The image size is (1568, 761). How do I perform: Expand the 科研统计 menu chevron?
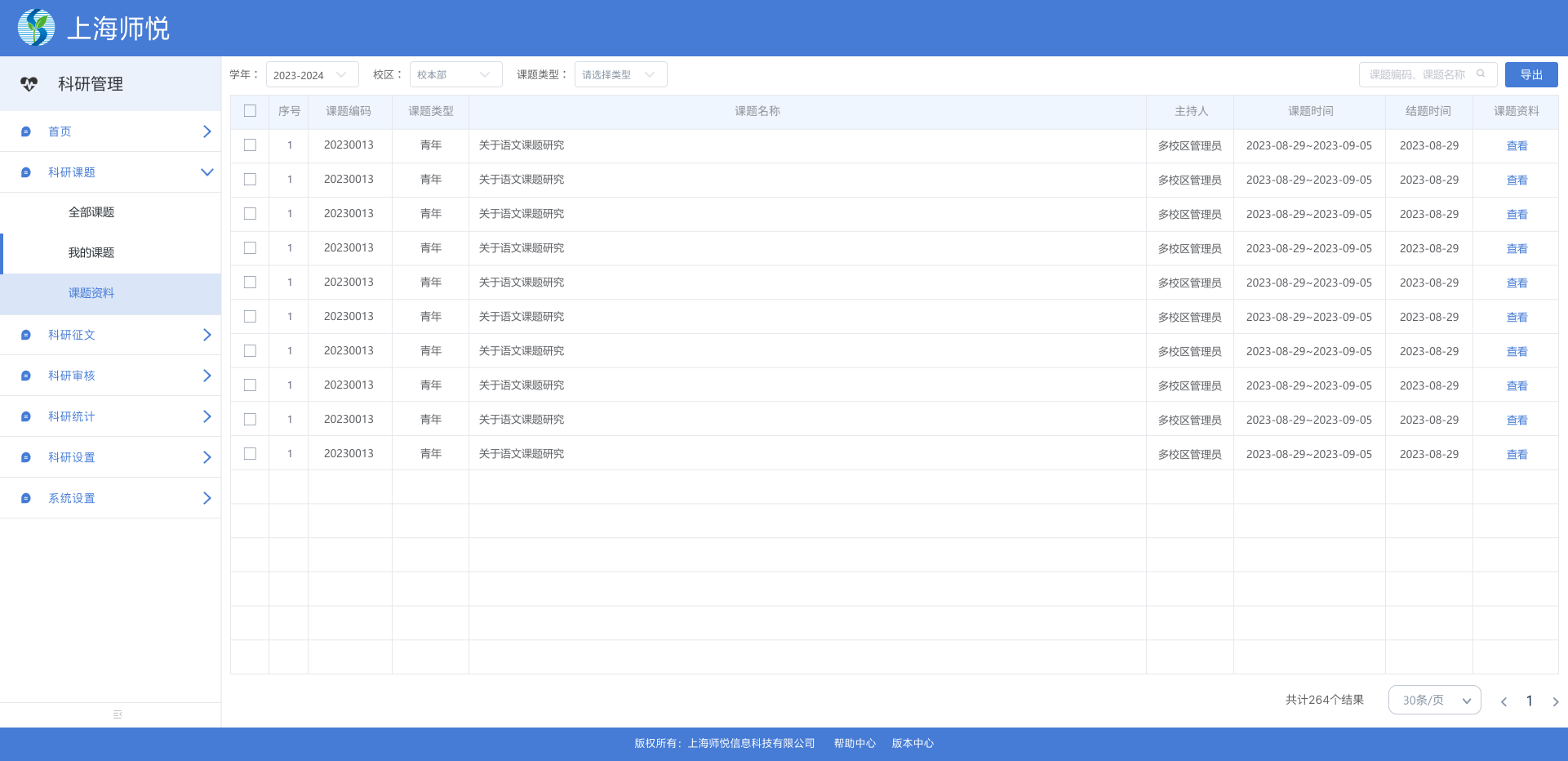click(207, 416)
